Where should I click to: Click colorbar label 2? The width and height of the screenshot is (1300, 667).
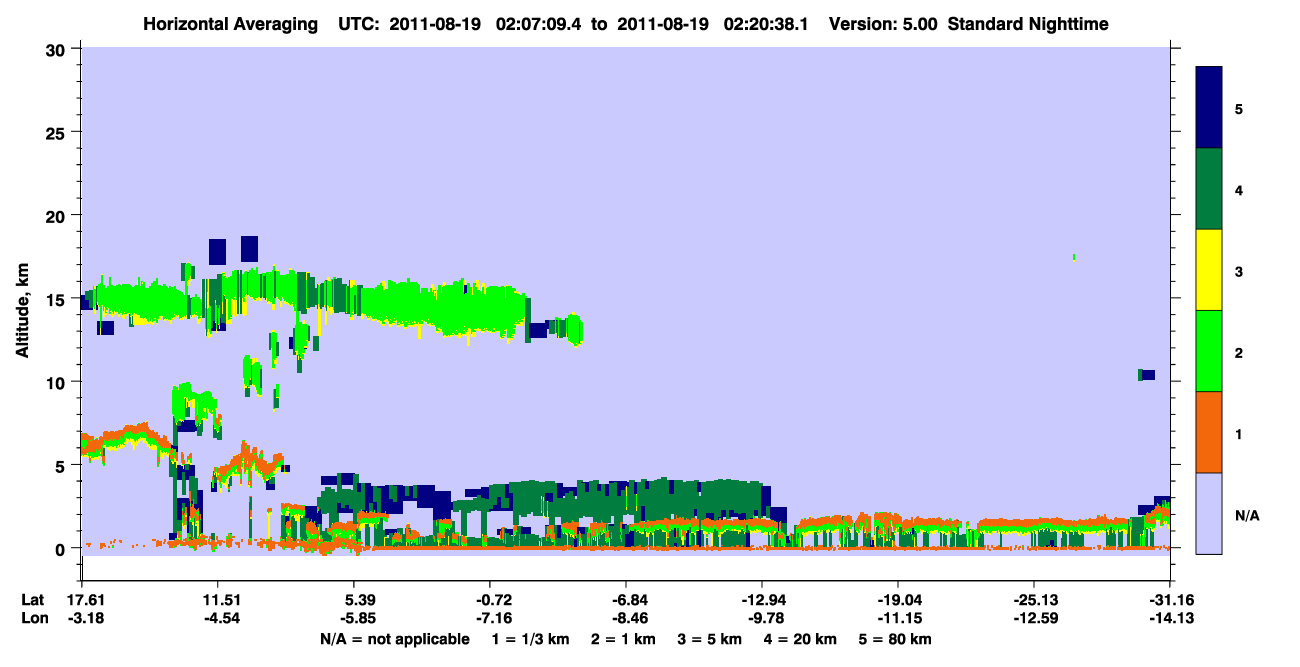pos(1239,353)
